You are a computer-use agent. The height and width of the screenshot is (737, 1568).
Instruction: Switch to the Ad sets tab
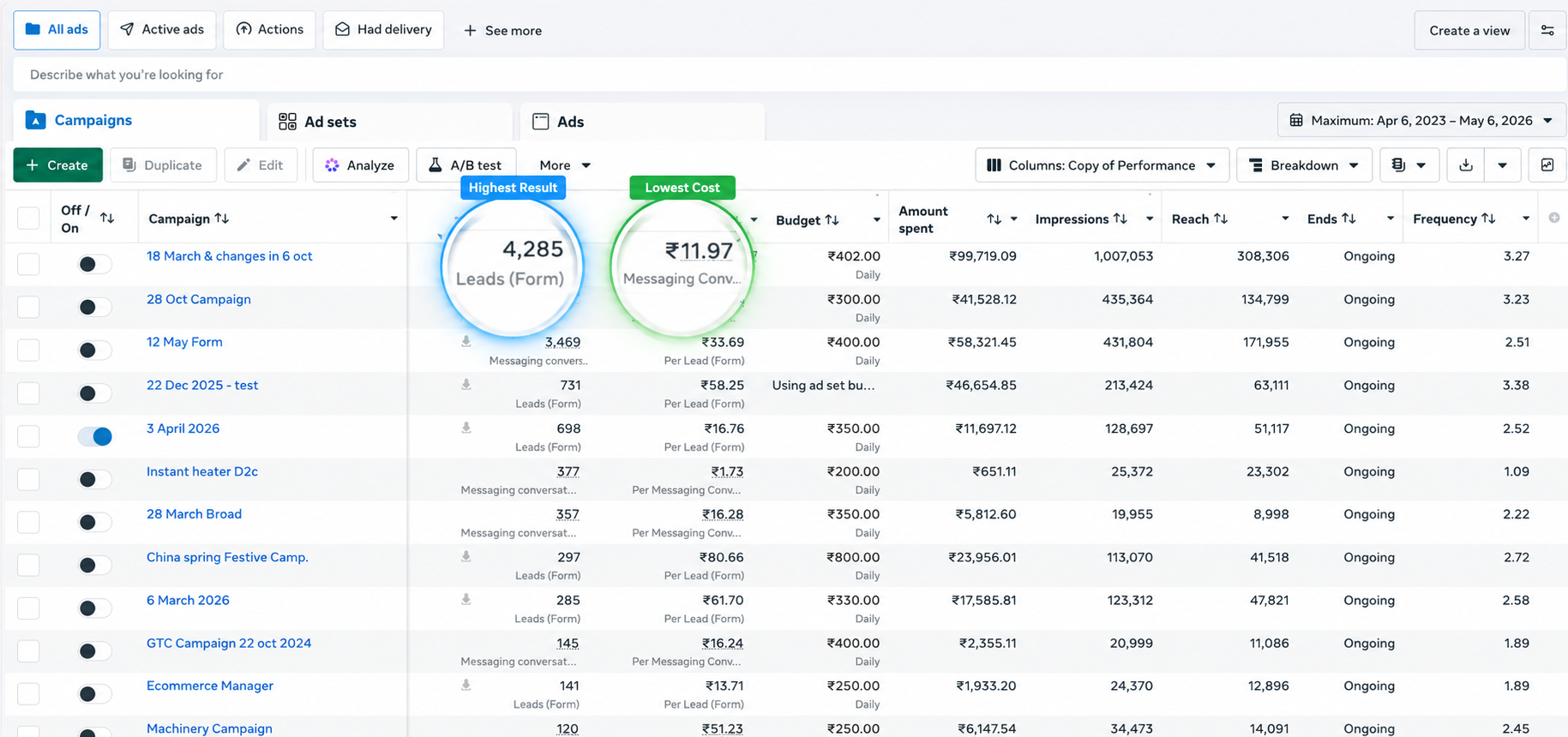tap(389, 122)
